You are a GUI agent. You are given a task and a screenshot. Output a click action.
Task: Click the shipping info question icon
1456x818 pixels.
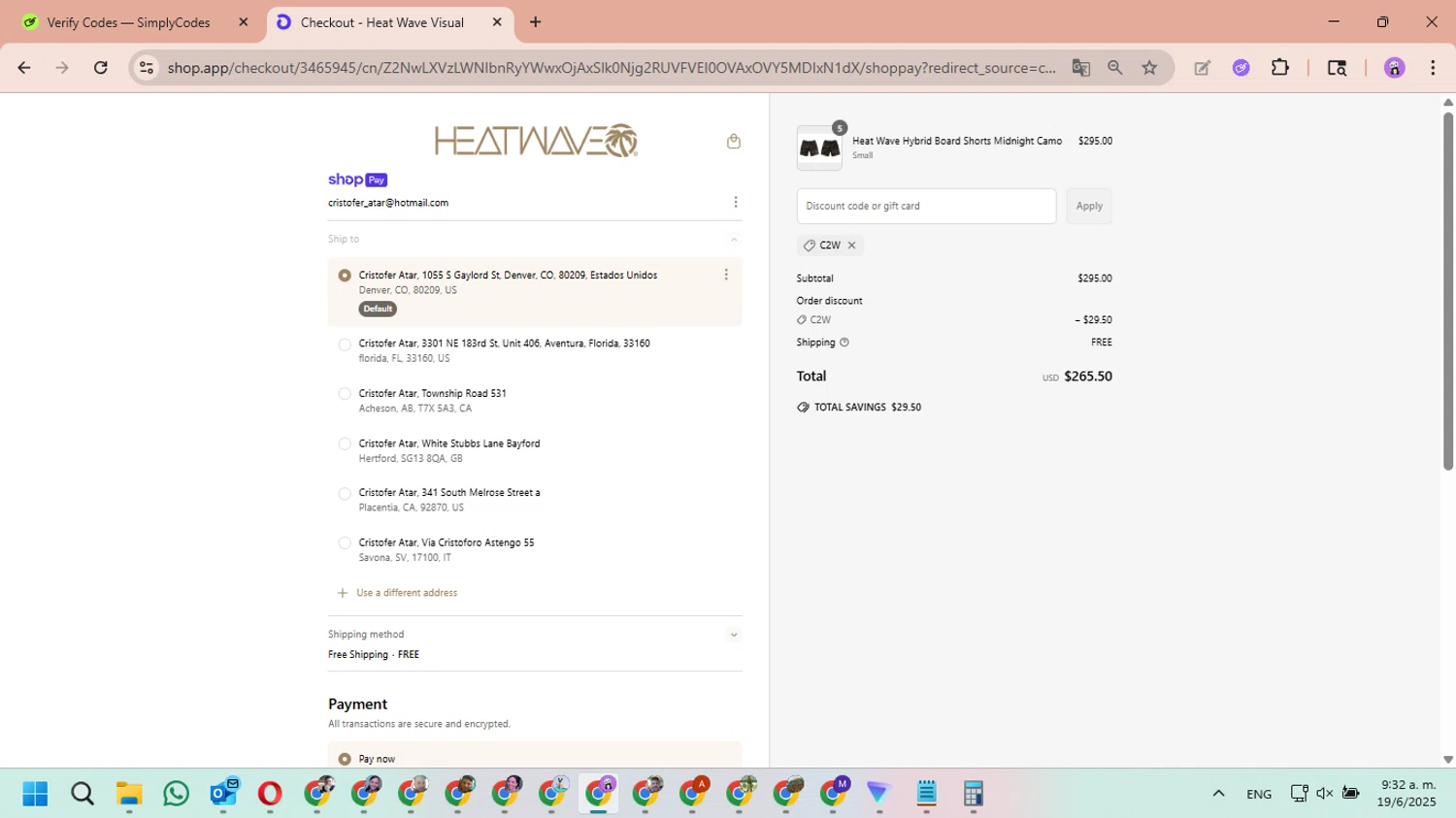pos(844,343)
